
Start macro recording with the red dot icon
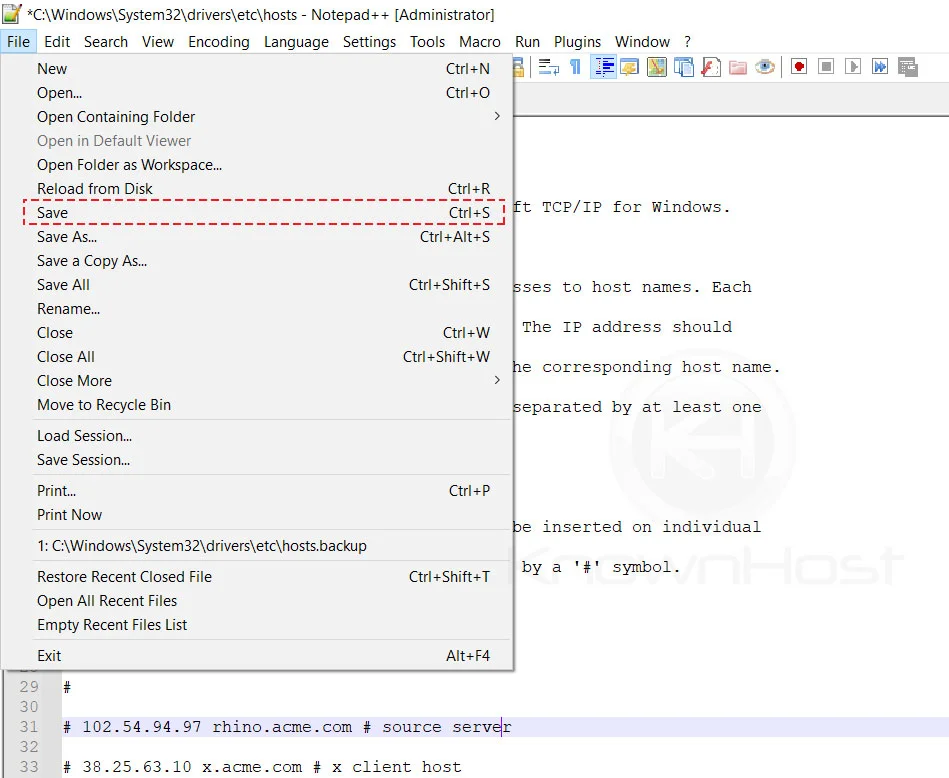tap(798, 66)
